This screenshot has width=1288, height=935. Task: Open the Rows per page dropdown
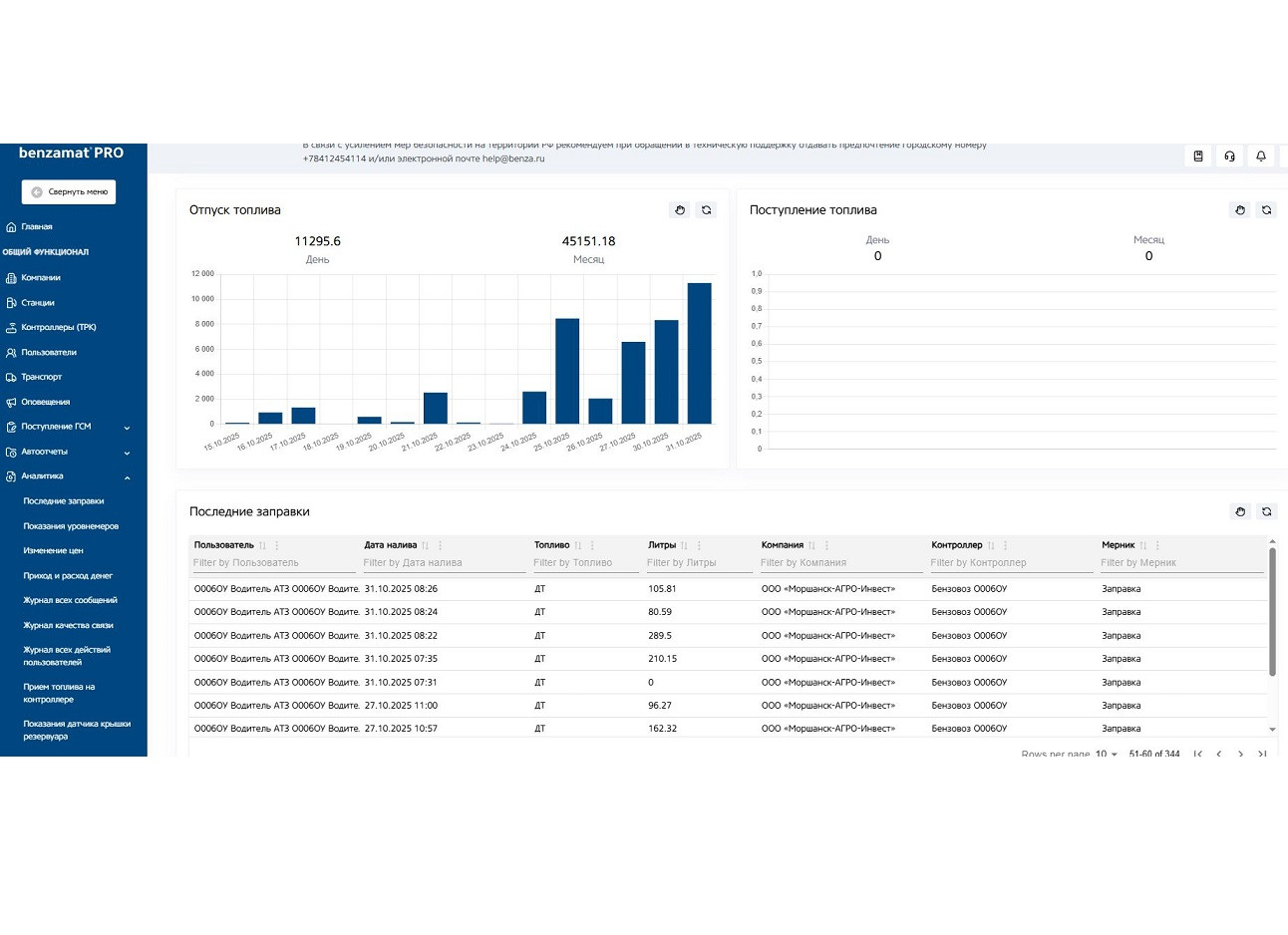(1106, 755)
